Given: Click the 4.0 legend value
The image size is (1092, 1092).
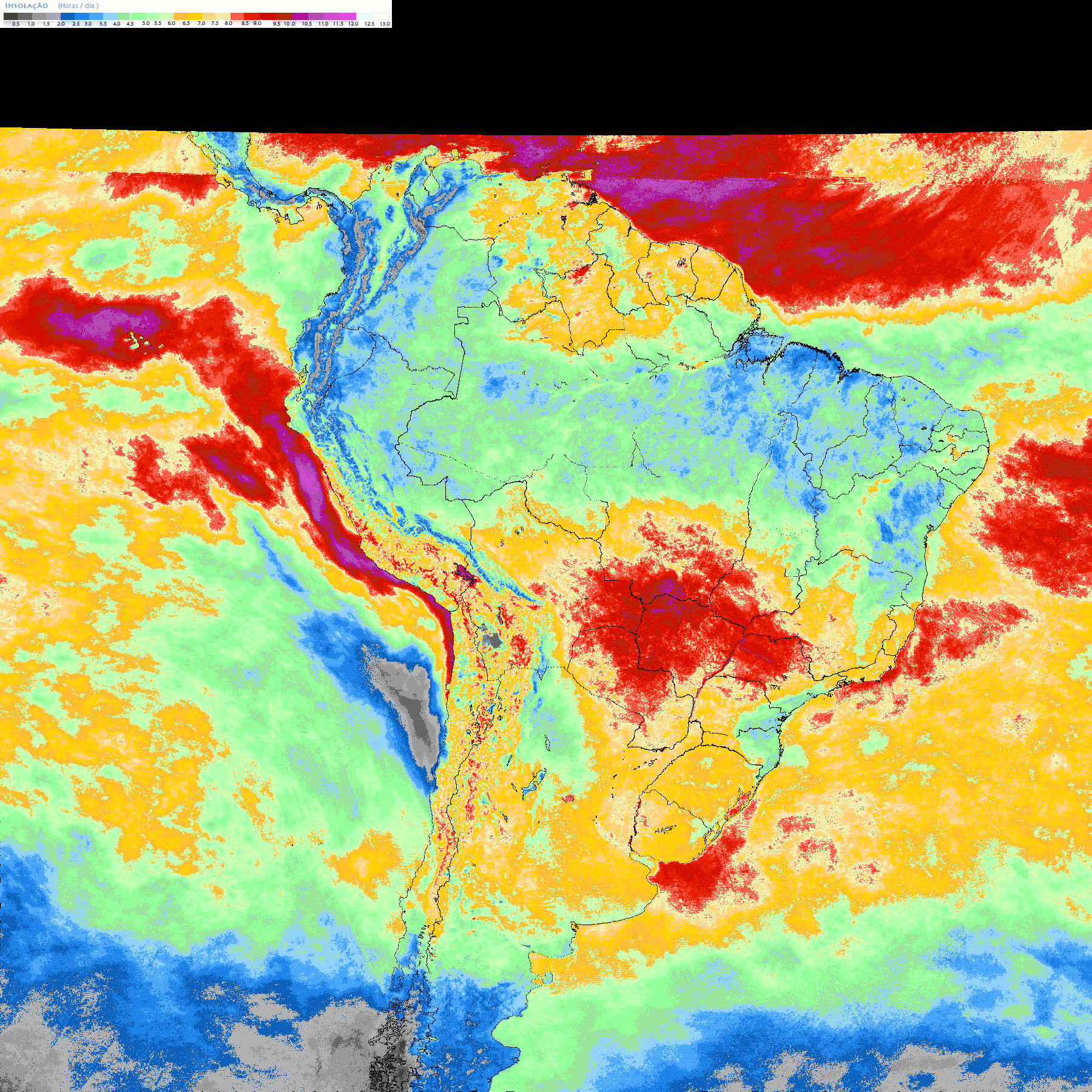Looking at the screenshot, I should coord(116,24).
